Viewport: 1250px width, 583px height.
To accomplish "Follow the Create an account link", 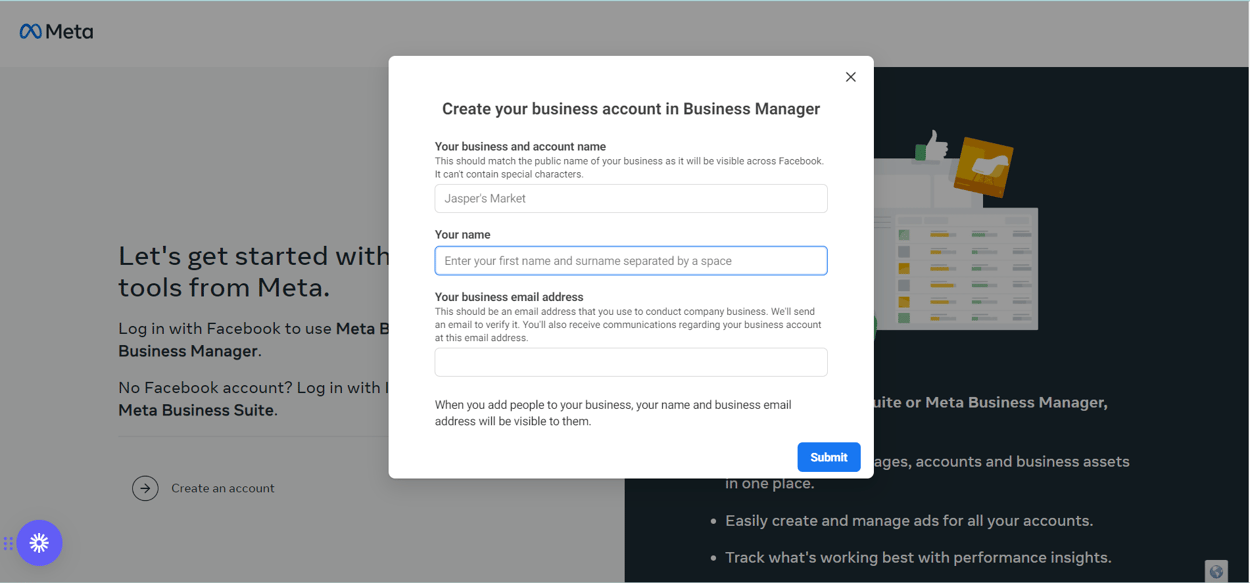I will pos(203,488).
